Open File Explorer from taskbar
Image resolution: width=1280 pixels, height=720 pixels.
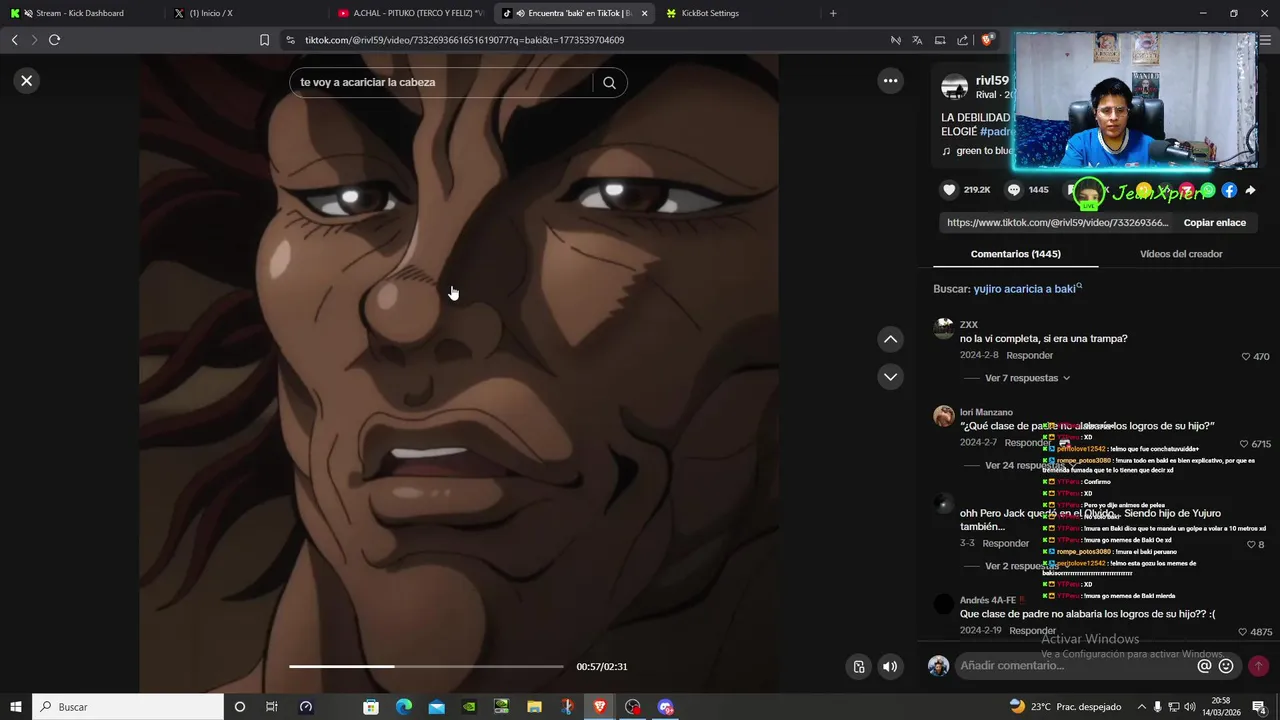pos(534,707)
